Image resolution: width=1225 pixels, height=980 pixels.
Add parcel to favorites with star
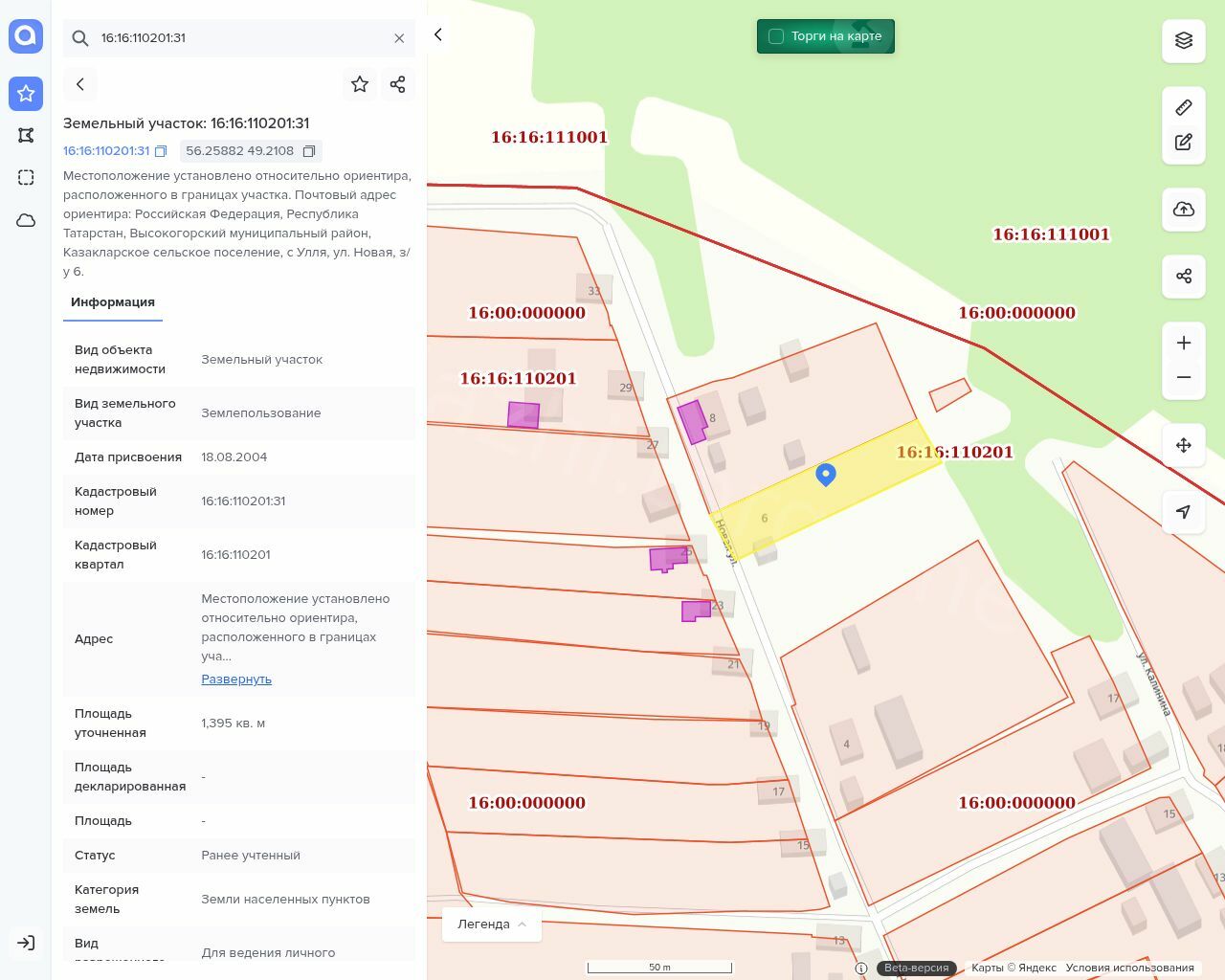point(360,84)
